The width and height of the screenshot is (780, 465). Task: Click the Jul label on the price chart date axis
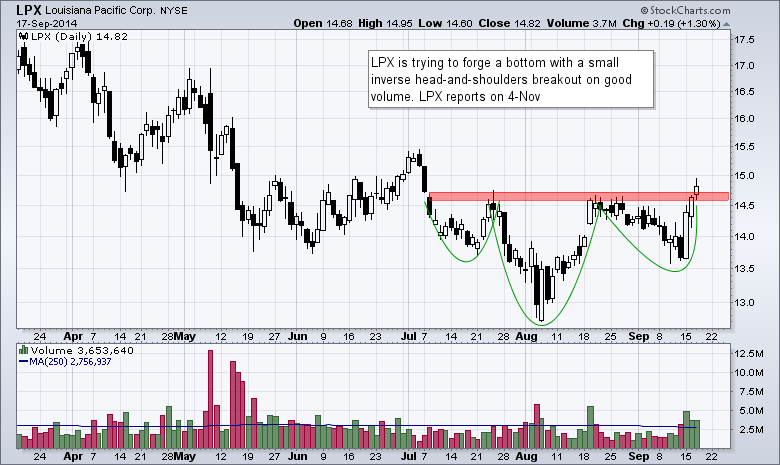point(409,337)
